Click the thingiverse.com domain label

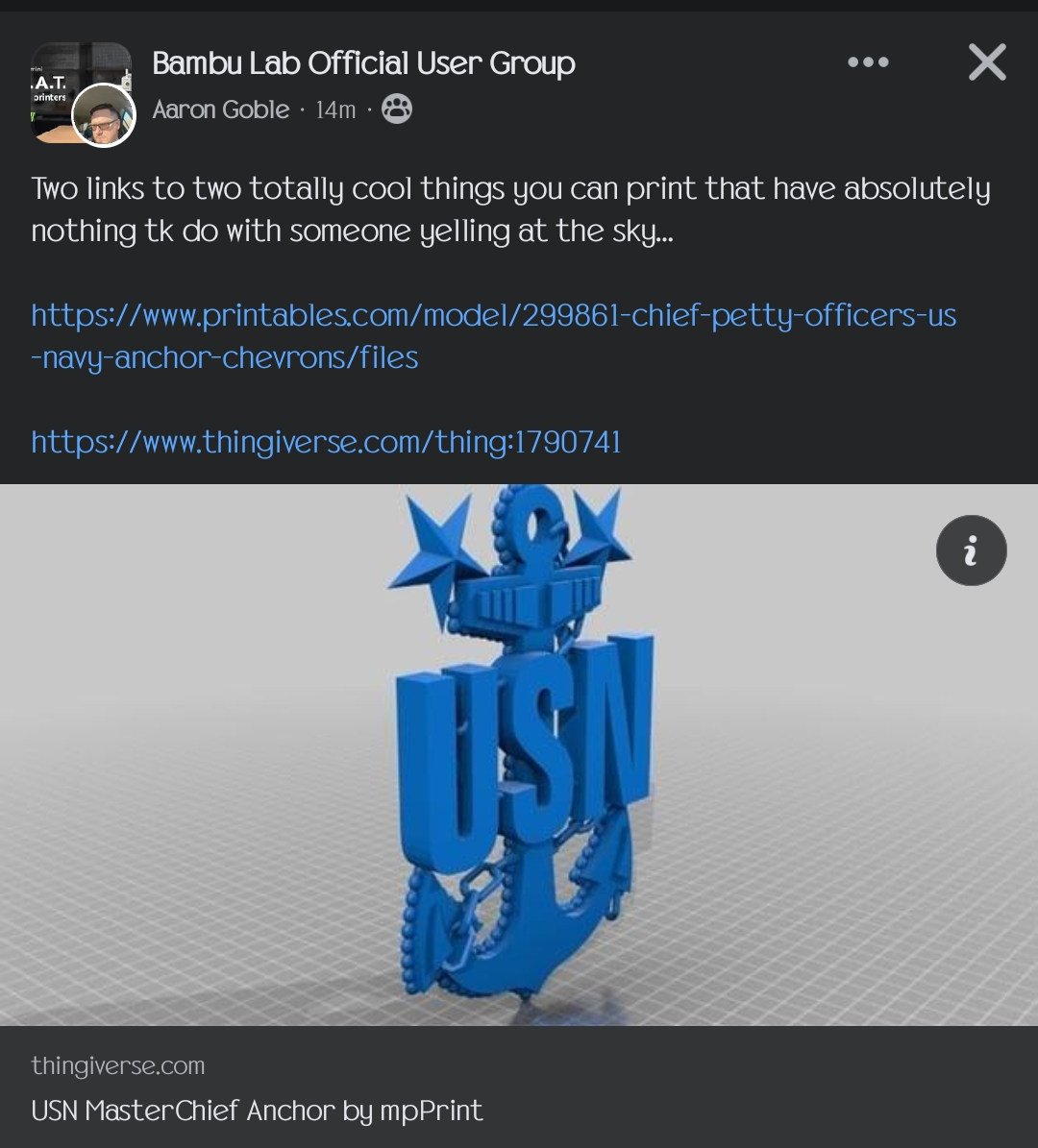click(118, 1065)
